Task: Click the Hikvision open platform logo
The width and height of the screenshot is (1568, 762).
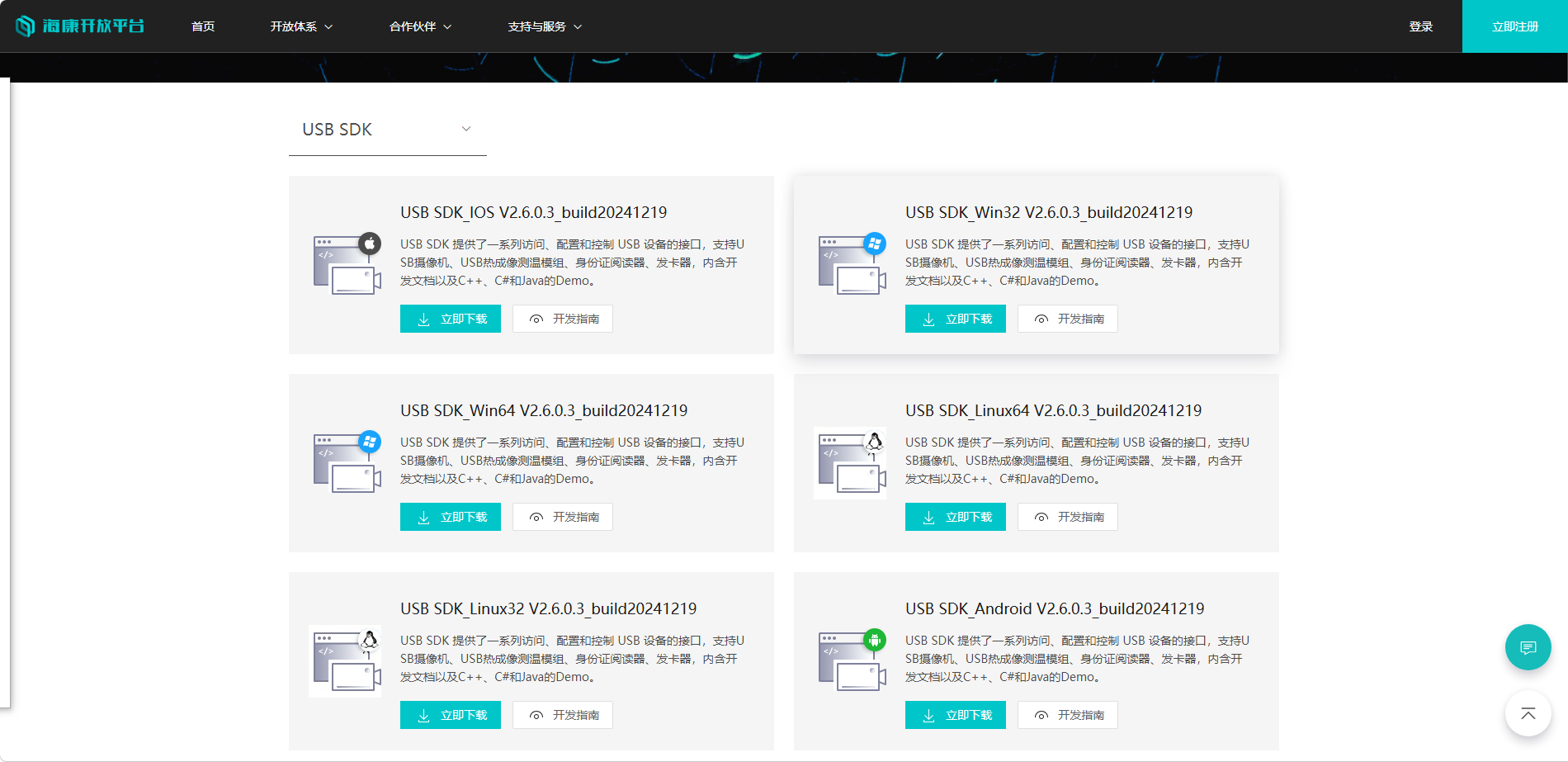Action: pos(80,26)
